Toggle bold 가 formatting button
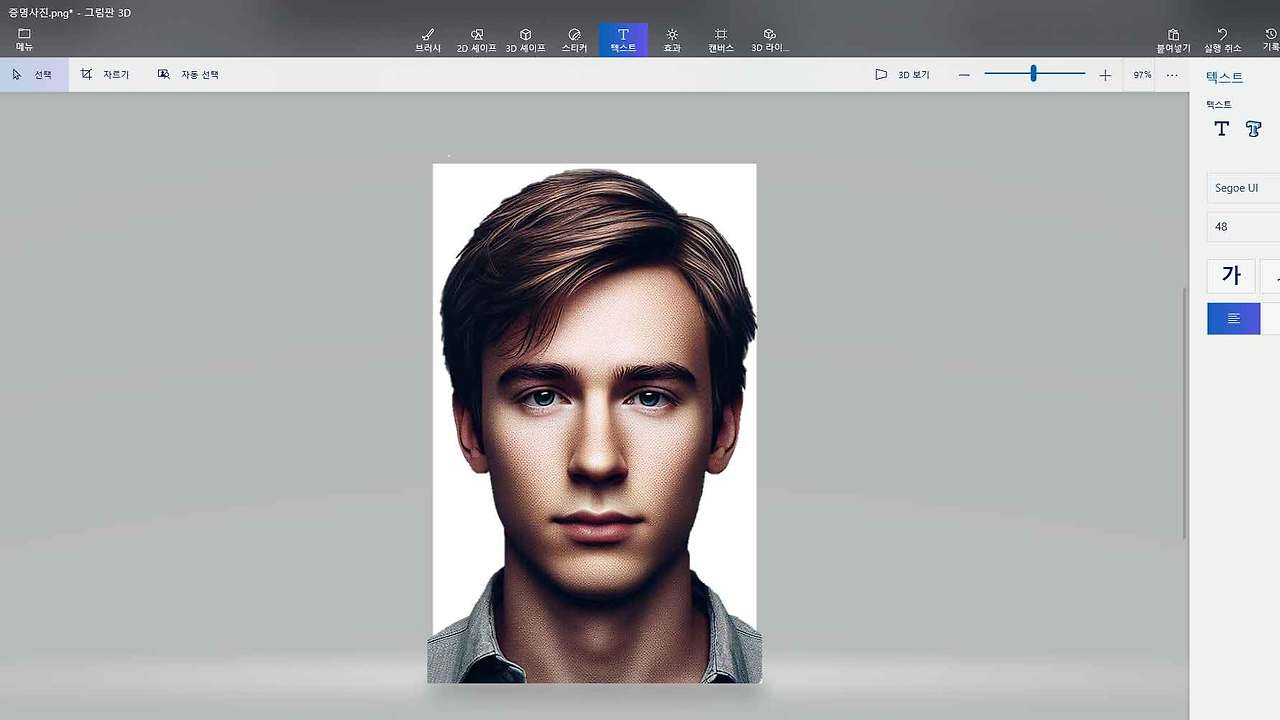This screenshot has height=720, width=1280. pos(1231,276)
